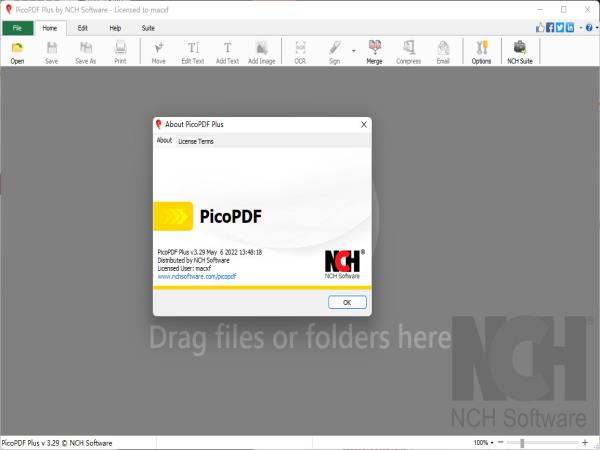
Task: Click the Facebook share icon
Action: (550, 28)
